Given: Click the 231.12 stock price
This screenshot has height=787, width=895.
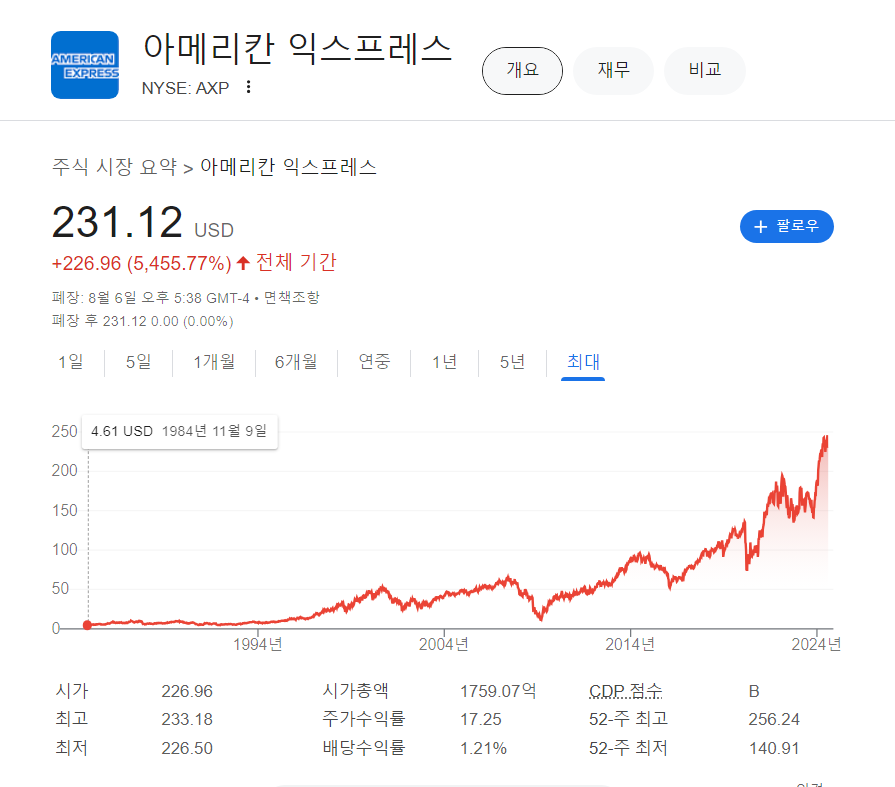Looking at the screenshot, I should pyautogui.click(x=117, y=223).
